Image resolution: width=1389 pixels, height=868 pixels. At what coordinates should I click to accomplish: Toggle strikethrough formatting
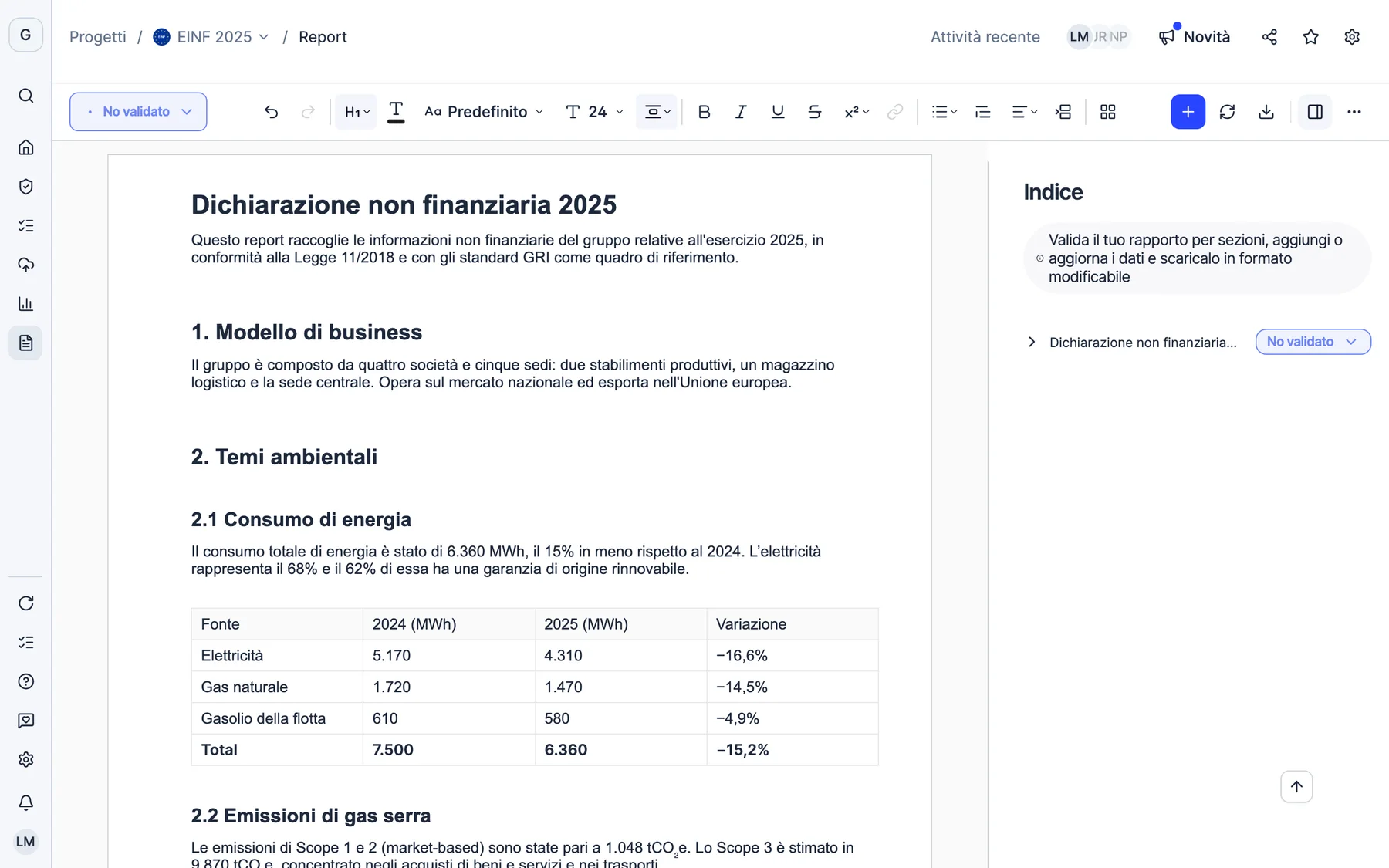pyautogui.click(x=815, y=112)
